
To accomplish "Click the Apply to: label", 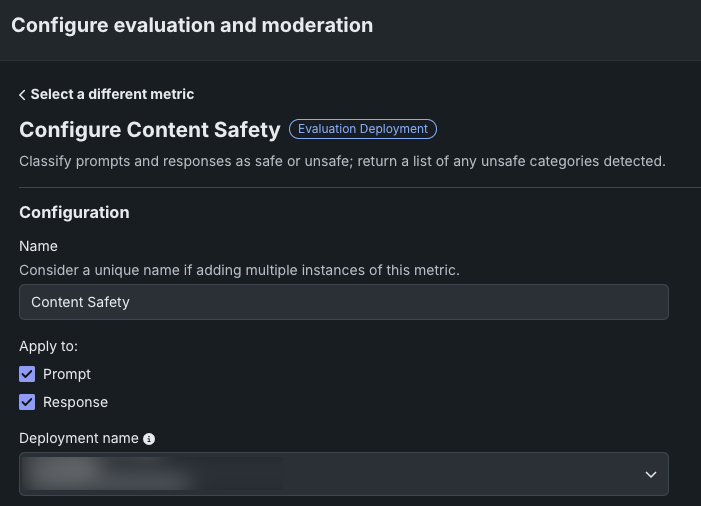I will tap(48, 346).
